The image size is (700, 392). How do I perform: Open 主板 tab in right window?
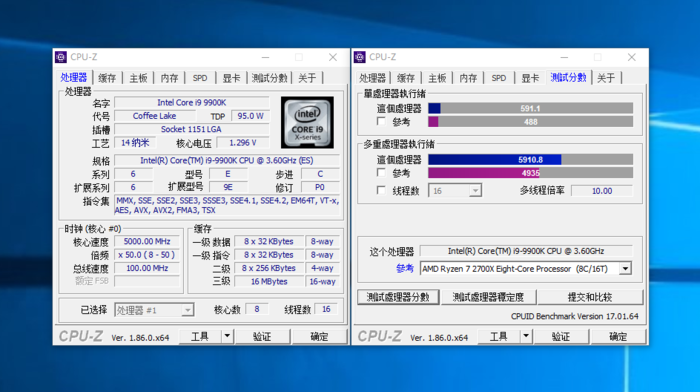437,78
